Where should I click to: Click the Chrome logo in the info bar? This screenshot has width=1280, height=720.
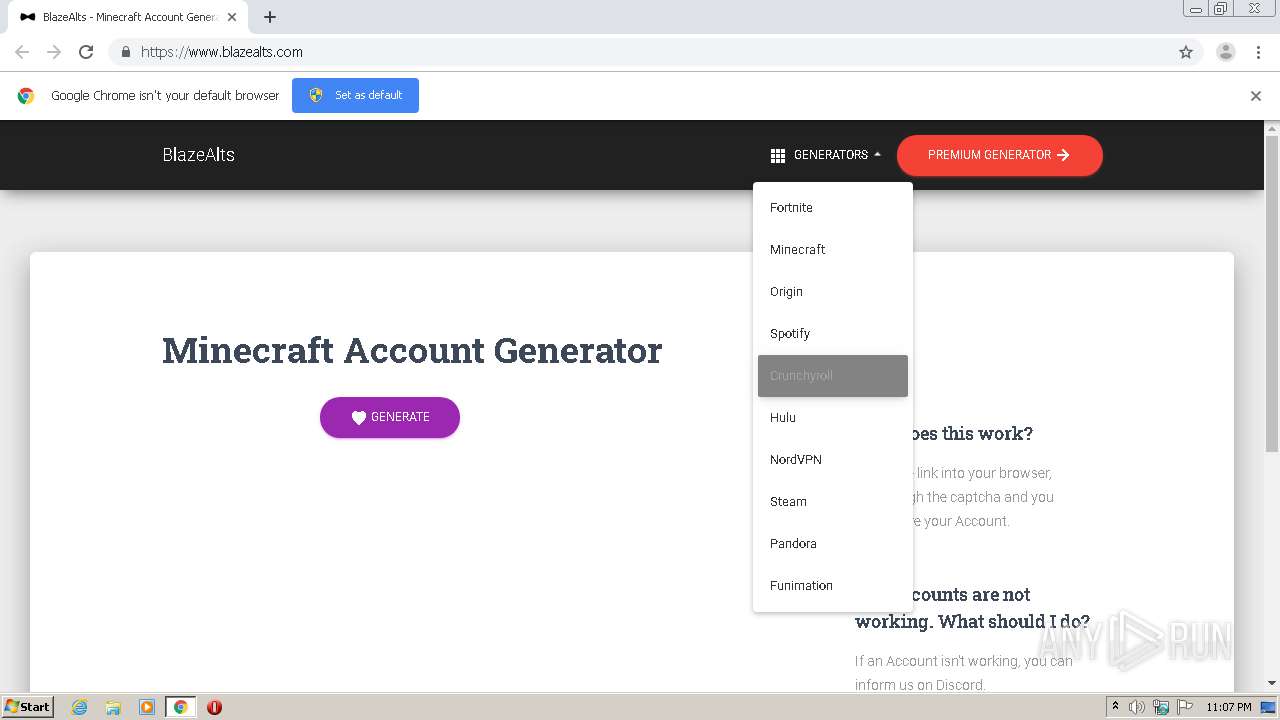point(26,96)
